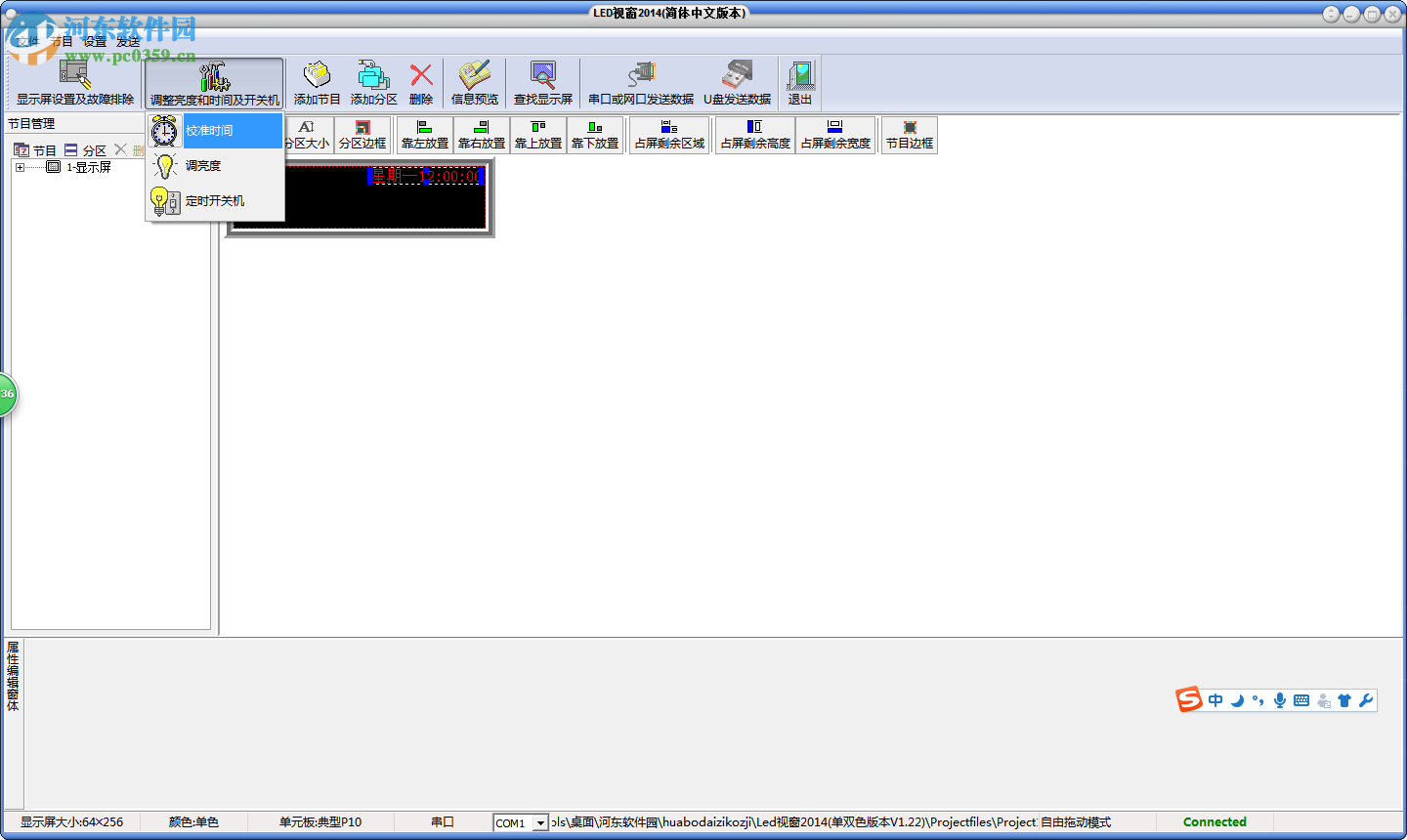Fill remaining screen width (占屏剩余宽度)
This screenshot has width=1407, height=840.
tap(835, 135)
